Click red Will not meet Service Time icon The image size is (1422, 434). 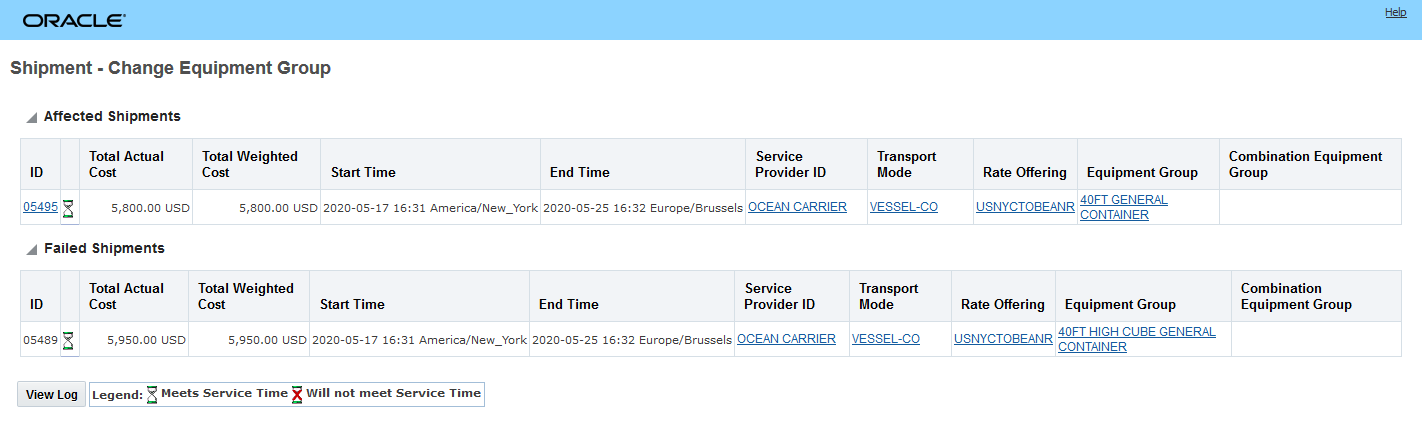(297, 394)
